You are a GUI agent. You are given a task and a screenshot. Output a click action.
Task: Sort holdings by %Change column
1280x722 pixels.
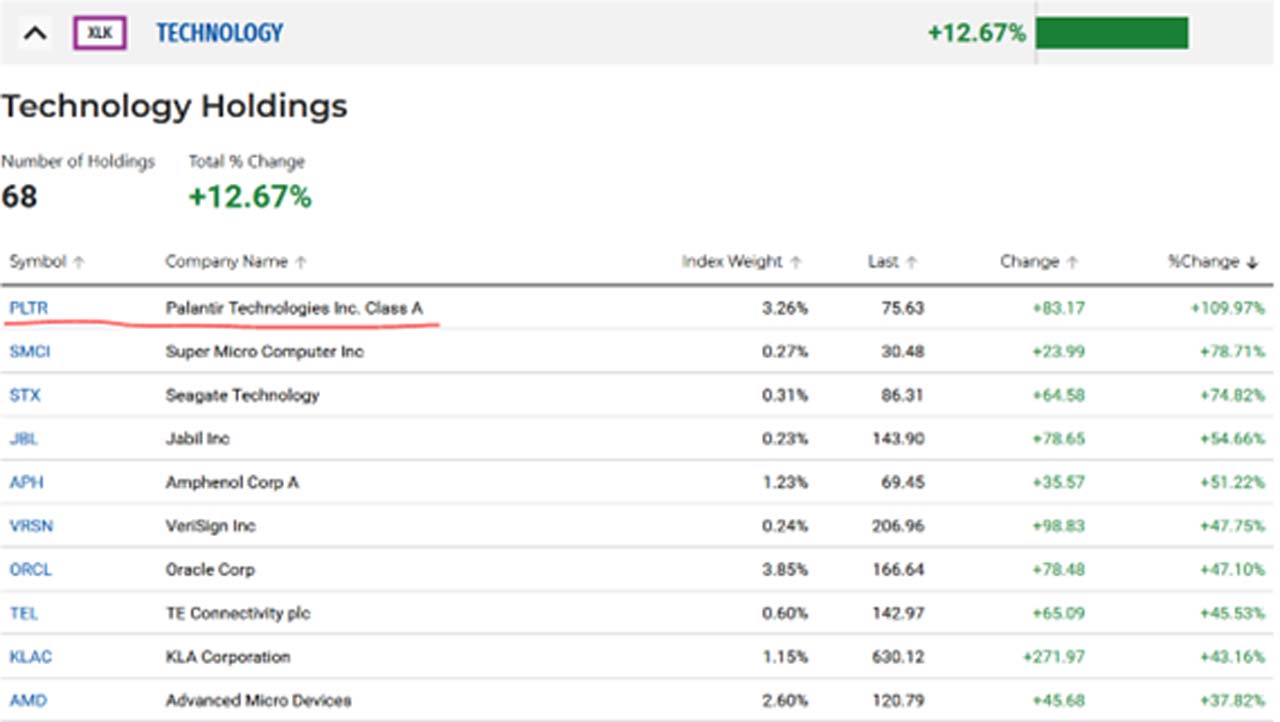1212,262
